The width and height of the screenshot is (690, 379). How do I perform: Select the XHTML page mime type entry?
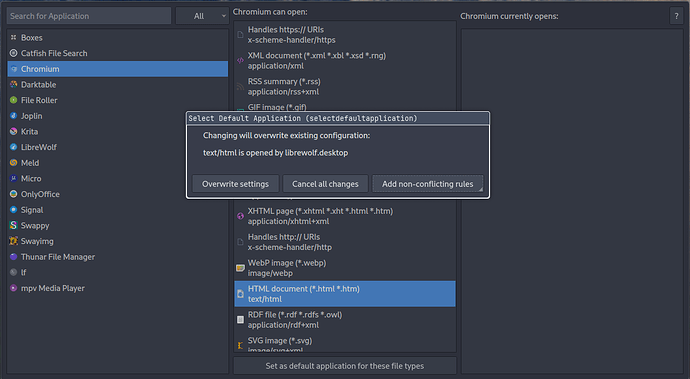pyautogui.click(x=345, y=216)
